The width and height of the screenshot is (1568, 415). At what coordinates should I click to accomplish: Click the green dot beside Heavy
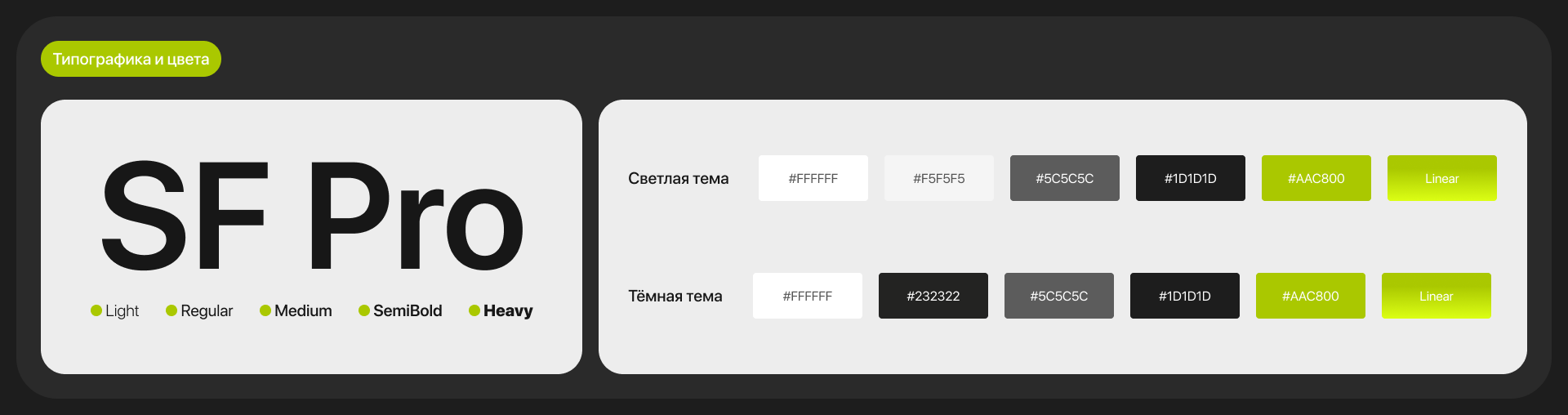(474, 310)
